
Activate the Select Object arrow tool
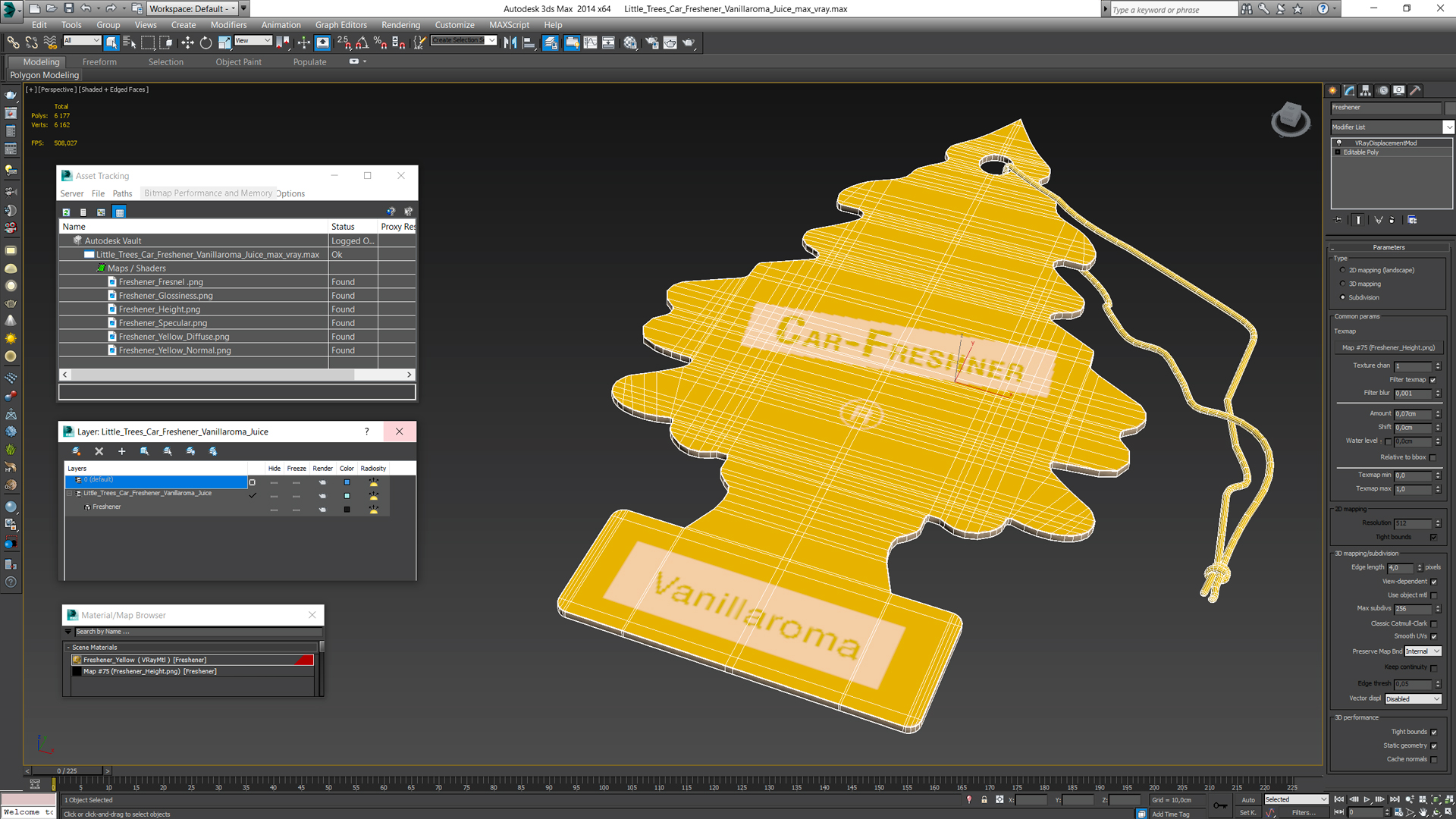[111, 42]
